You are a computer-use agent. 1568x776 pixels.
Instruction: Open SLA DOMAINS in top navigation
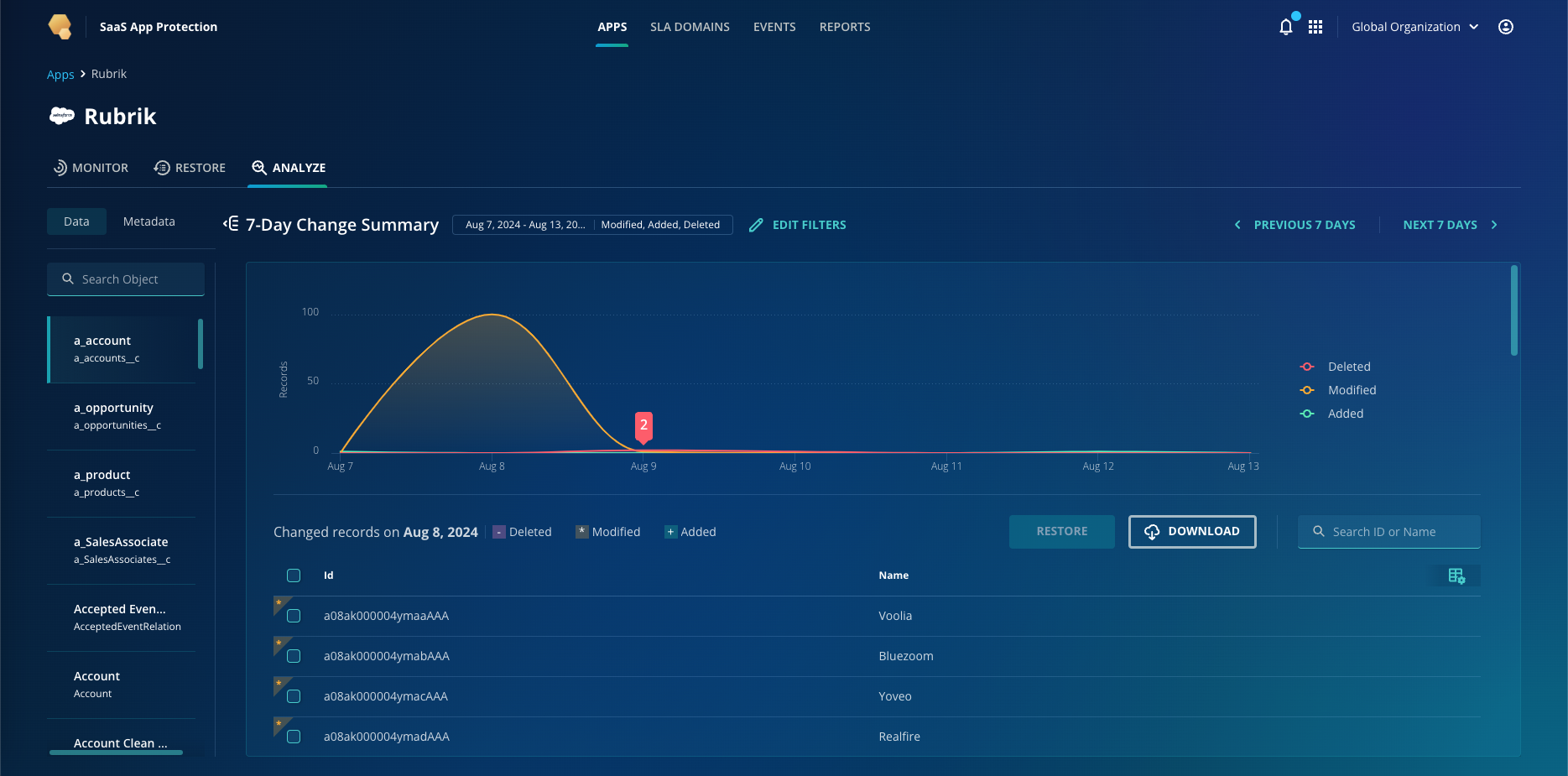(690, 27)
